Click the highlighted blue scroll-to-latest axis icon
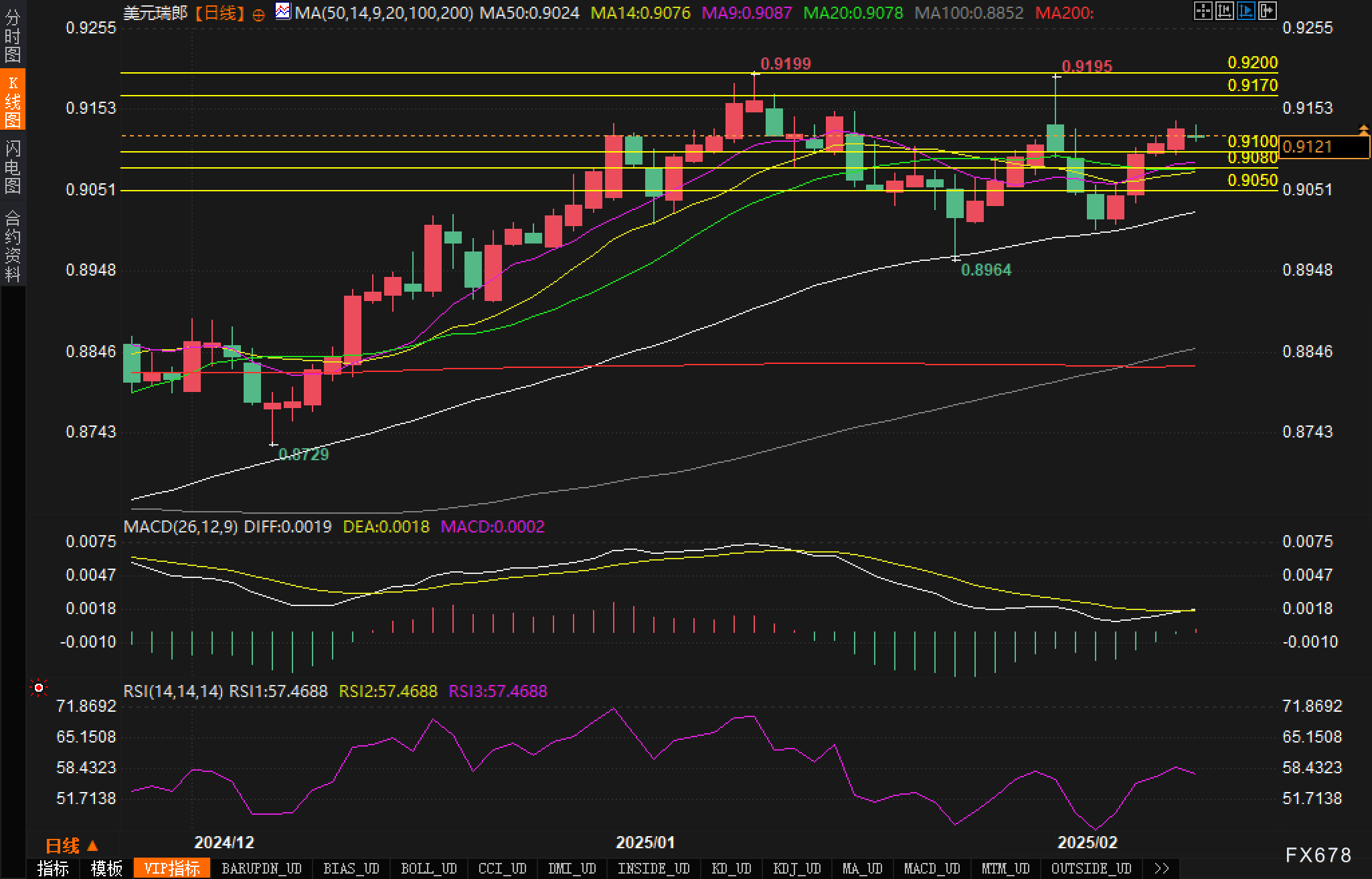1372x879 pixels. pyautogui.click(x=1246, y=11)
